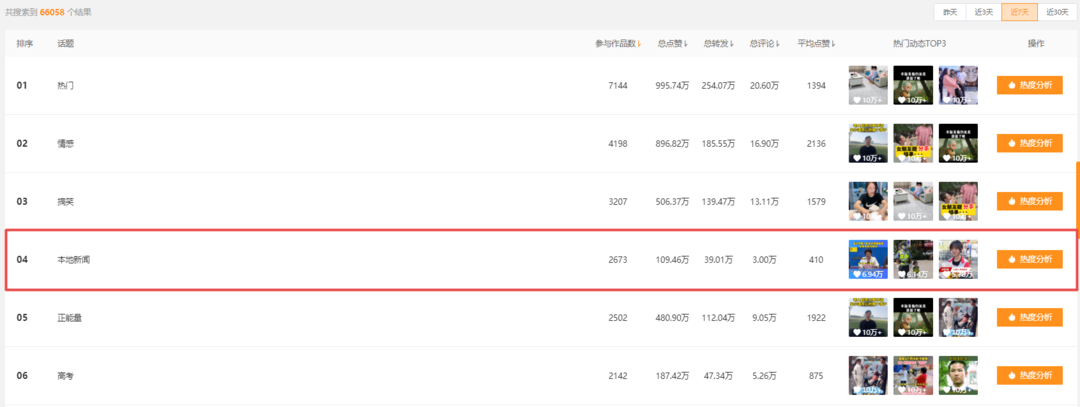The image size is (1080, 407).
Task: Open the 搞笑 topic link
Action: [65, 202]
